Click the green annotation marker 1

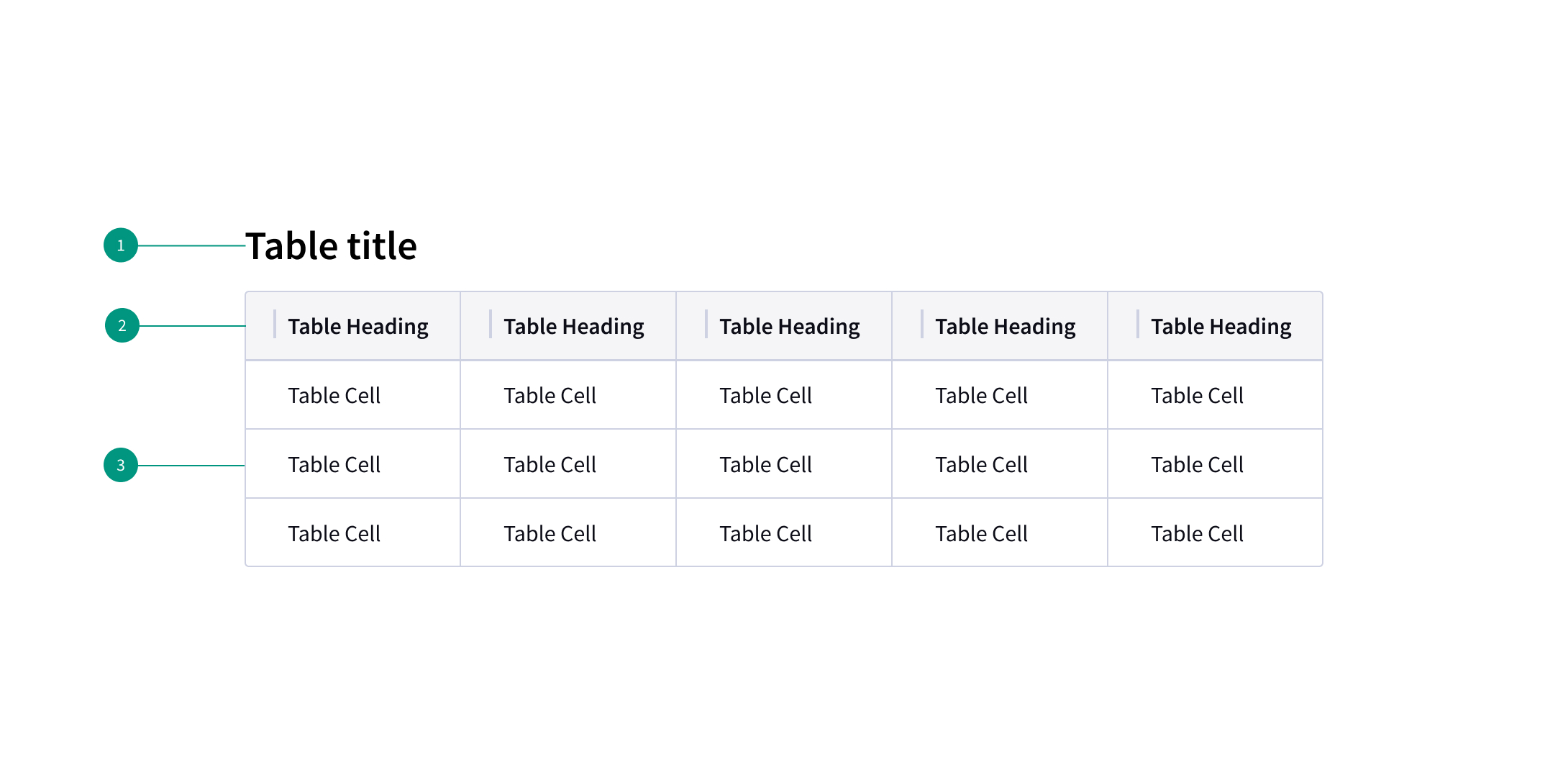click(x=121, y=245)
